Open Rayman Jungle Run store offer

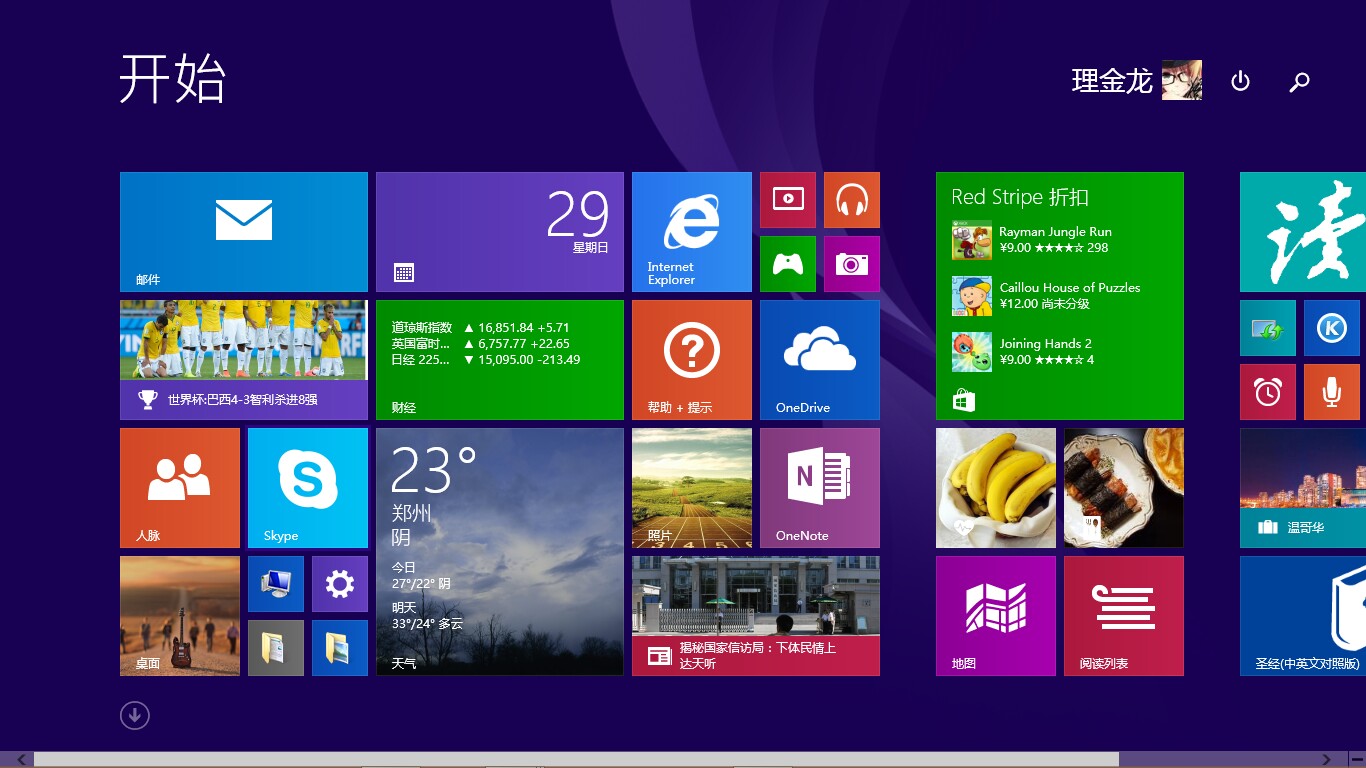tap(1031, 240)
